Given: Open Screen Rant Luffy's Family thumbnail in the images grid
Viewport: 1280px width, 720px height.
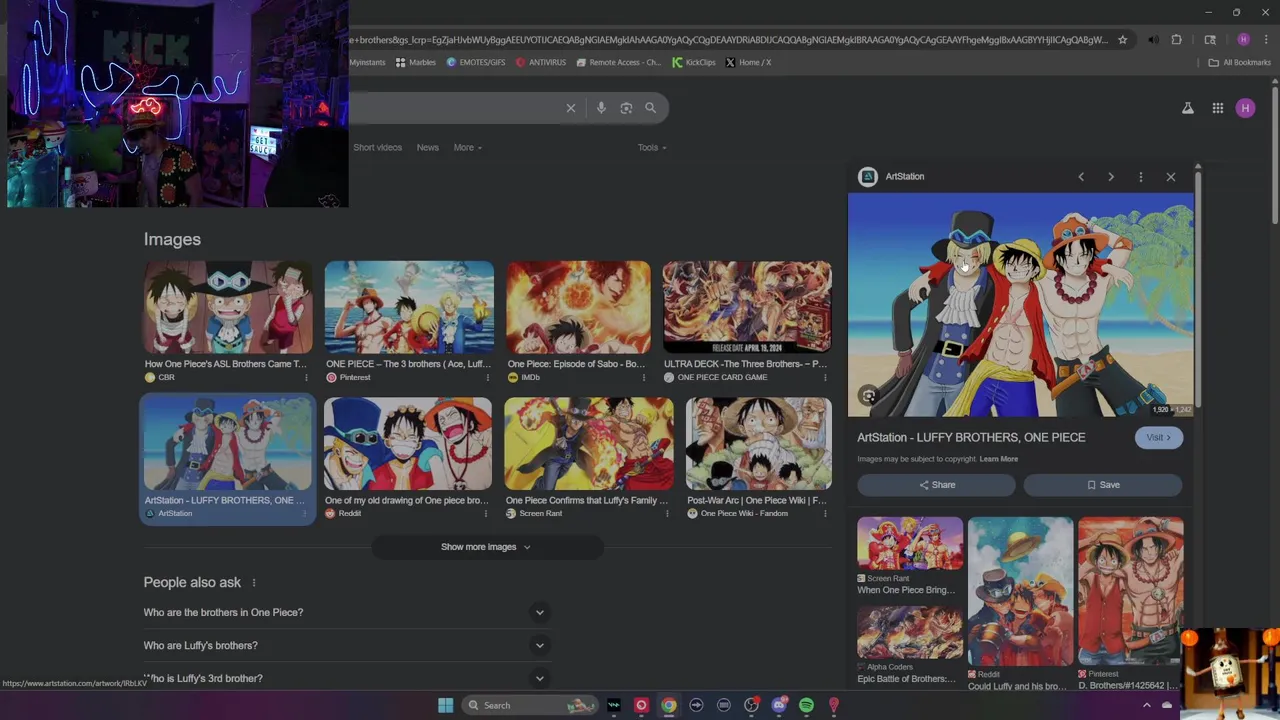Looking at the screenshot, I should tap(589, 444).
